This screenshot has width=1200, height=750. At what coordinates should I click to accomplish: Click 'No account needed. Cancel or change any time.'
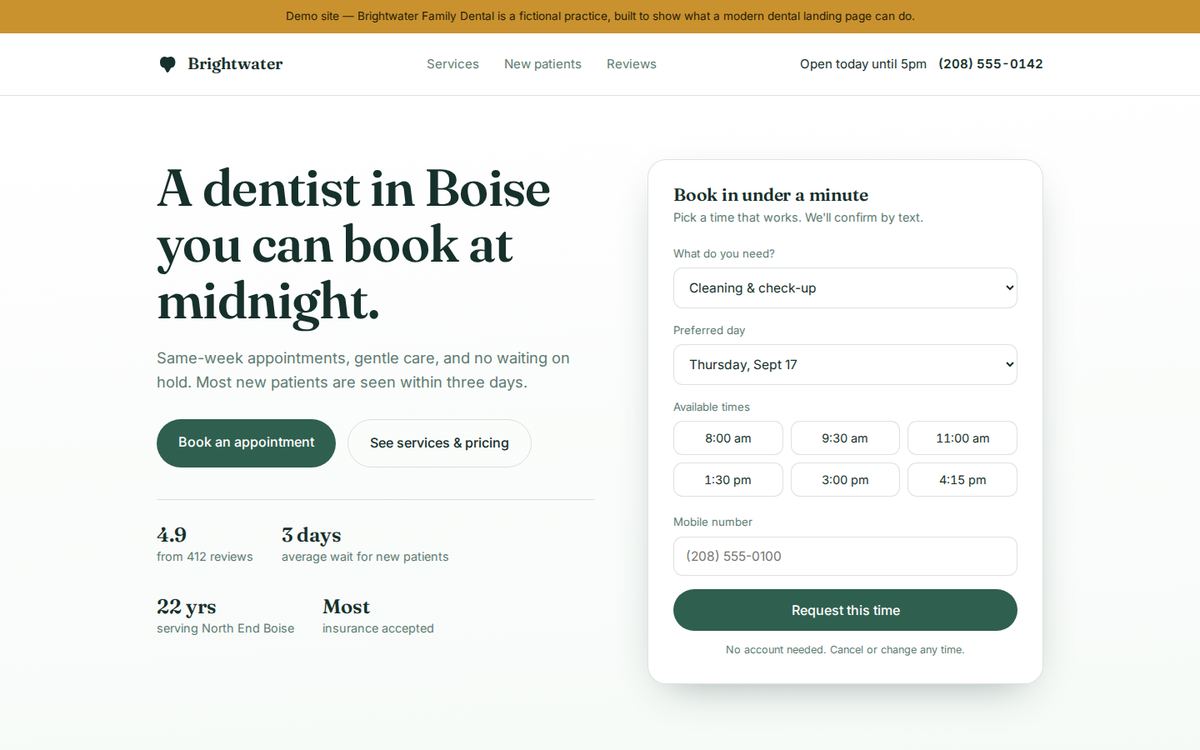(x=845, y=650)
